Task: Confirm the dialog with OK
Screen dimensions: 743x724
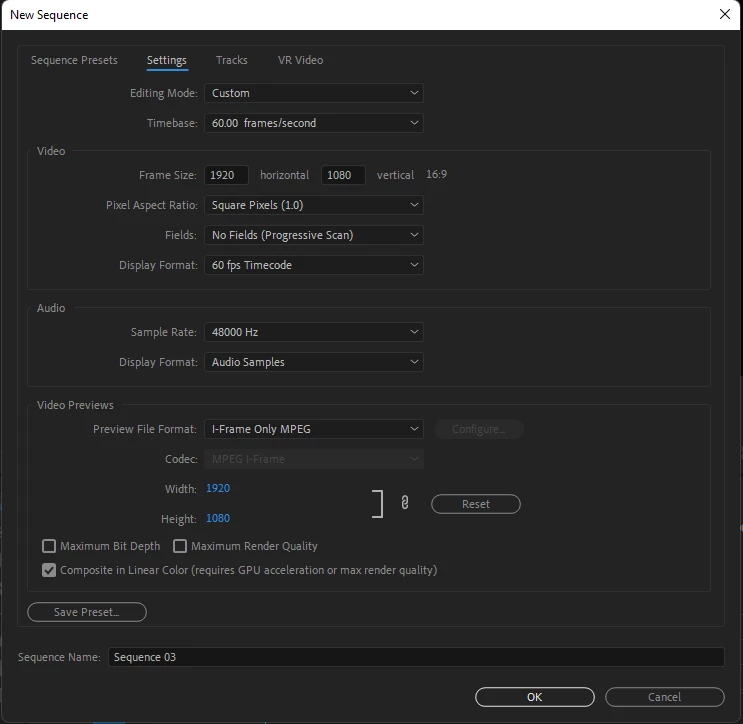Action: (x=535, y=697)
